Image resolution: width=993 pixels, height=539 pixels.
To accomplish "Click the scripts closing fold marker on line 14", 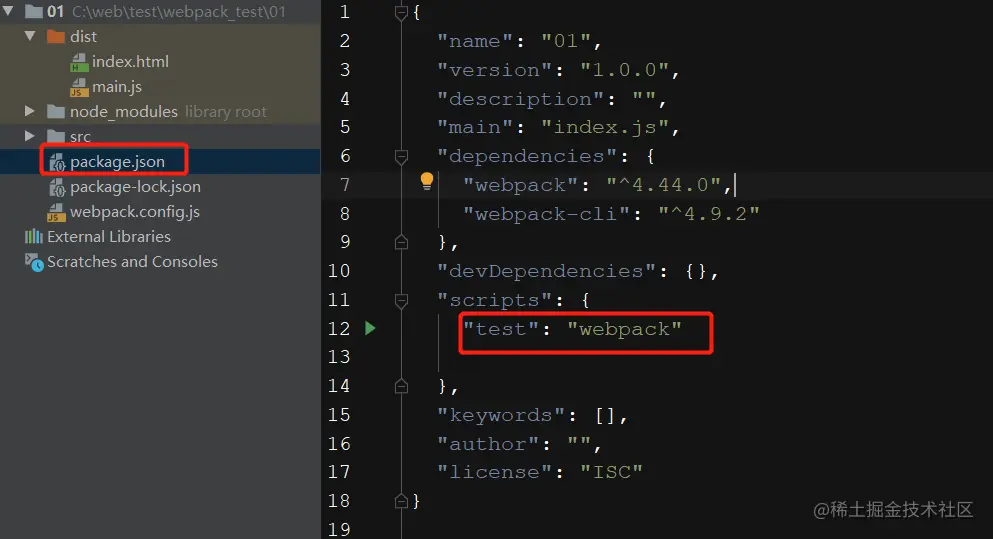I will click(401, 386).
